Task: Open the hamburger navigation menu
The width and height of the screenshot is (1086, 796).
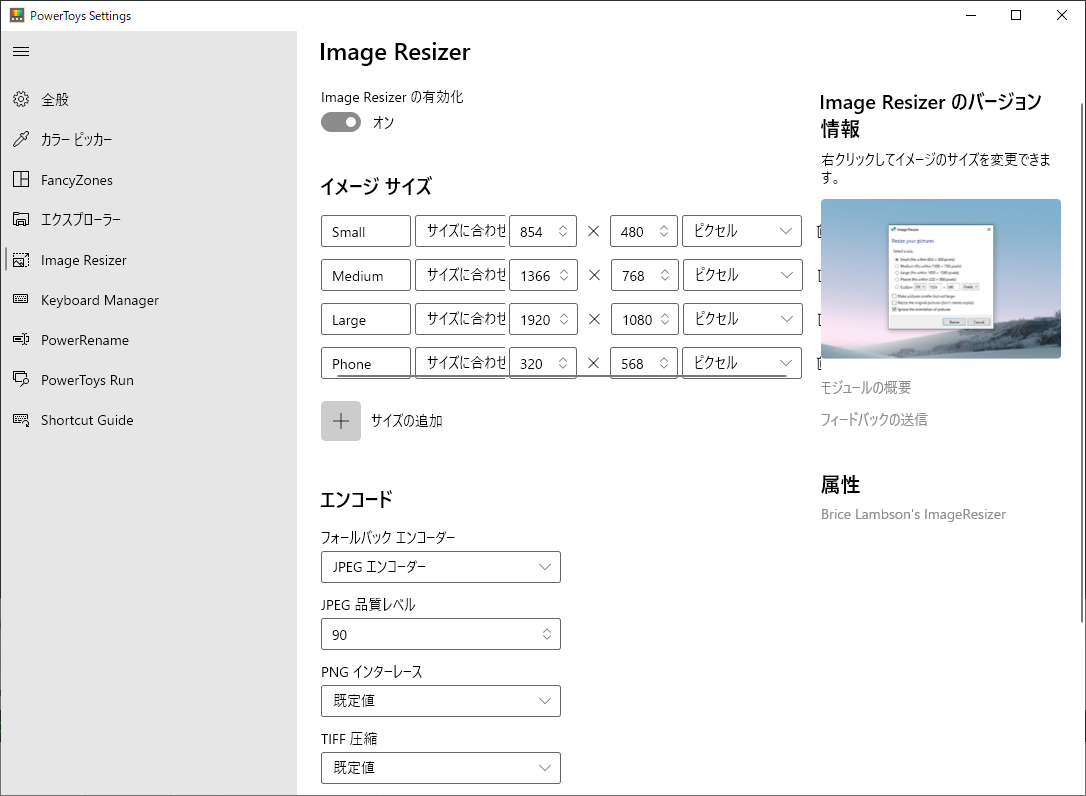Action: point(21,51)
